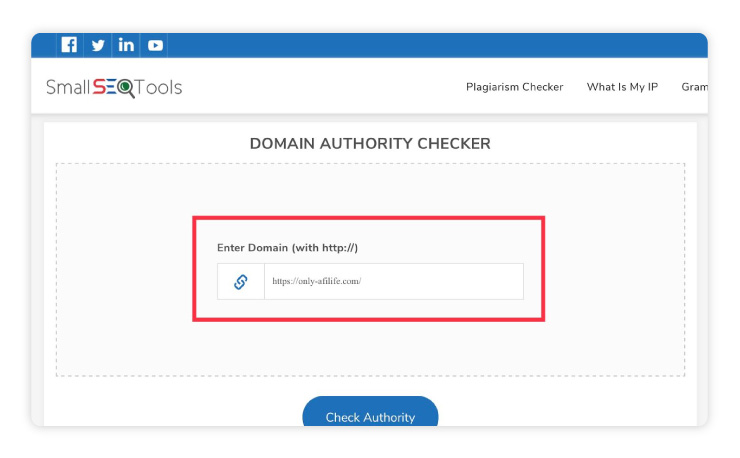
Task: Click the Domain Authority Checker heading
Action: [x=370, y=144]
